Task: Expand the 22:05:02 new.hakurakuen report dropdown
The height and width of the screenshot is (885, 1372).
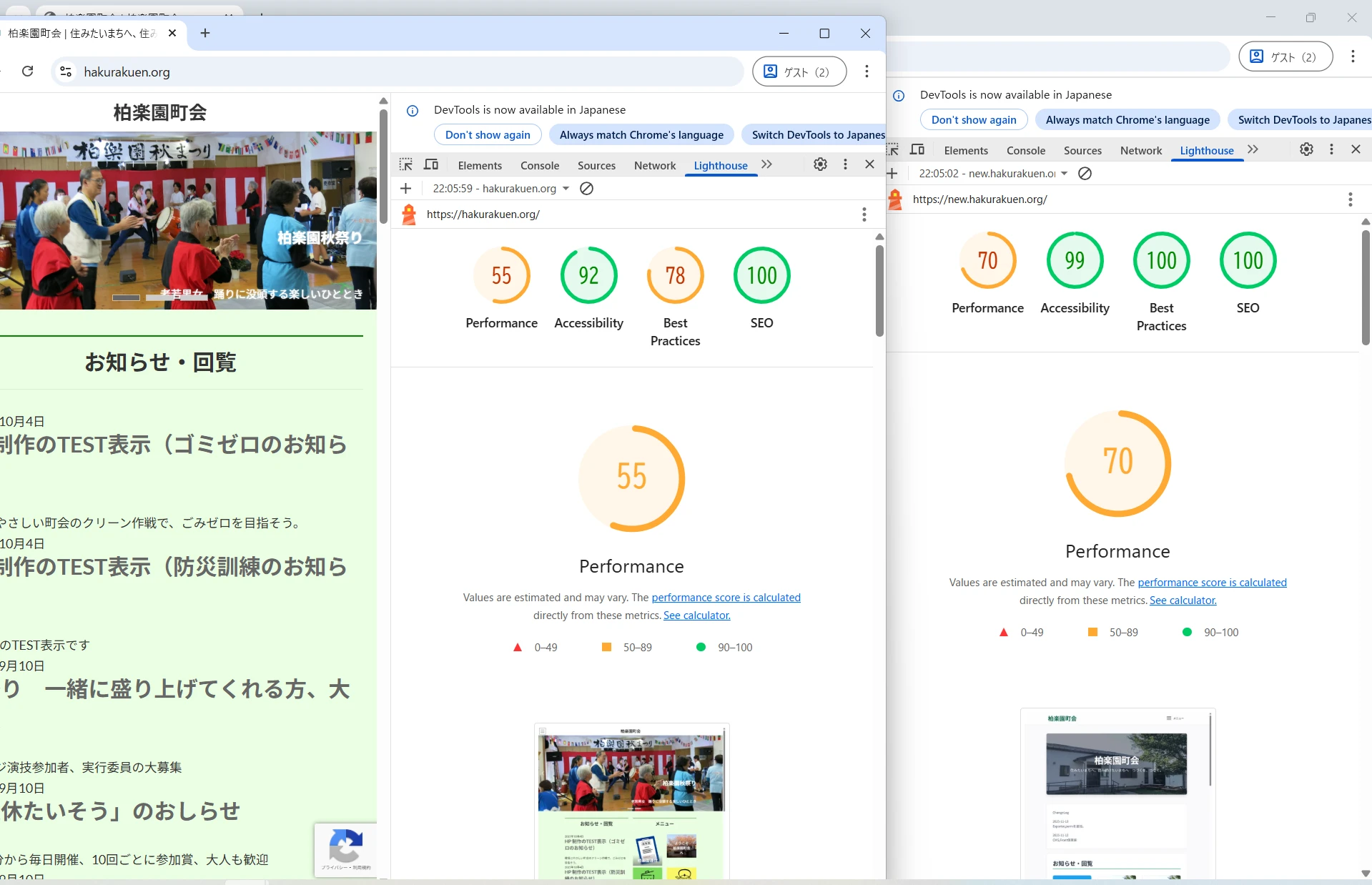Action: pos(1064,174)
